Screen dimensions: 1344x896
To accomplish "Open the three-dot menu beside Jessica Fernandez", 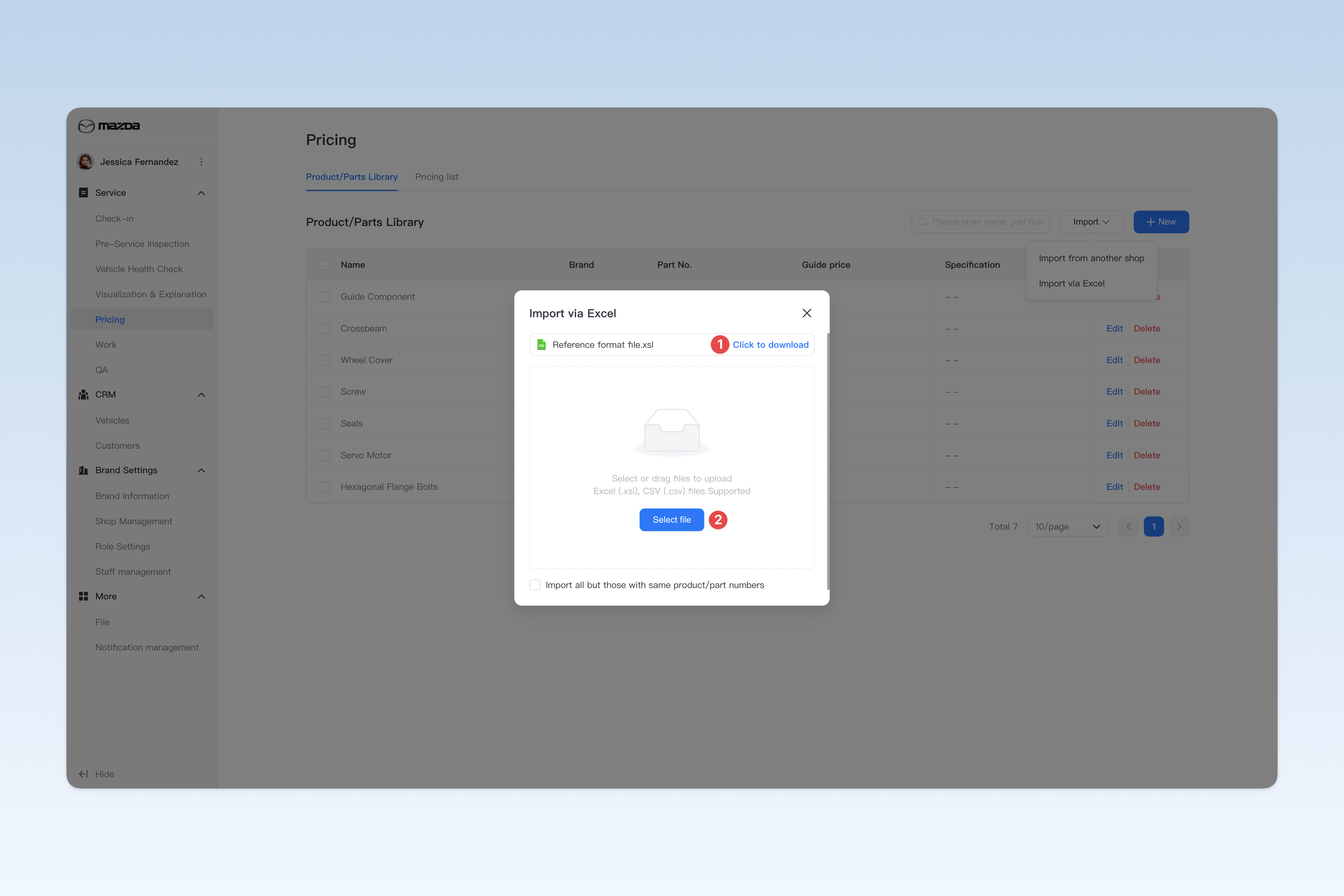I will click(x=201, y=162).
